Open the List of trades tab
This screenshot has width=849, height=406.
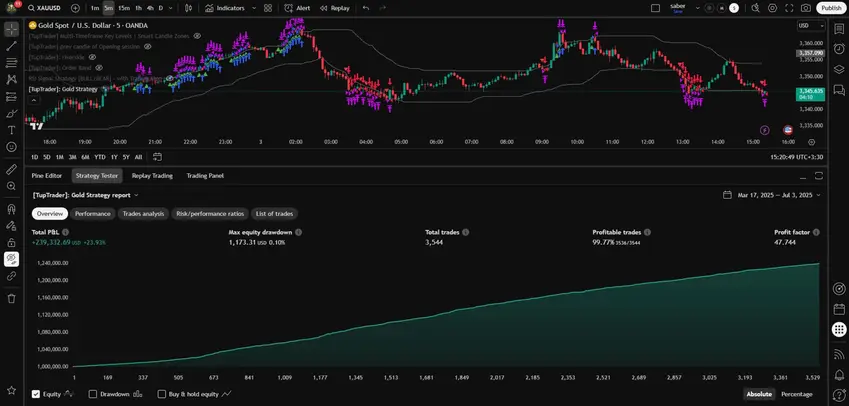(274, 213)
